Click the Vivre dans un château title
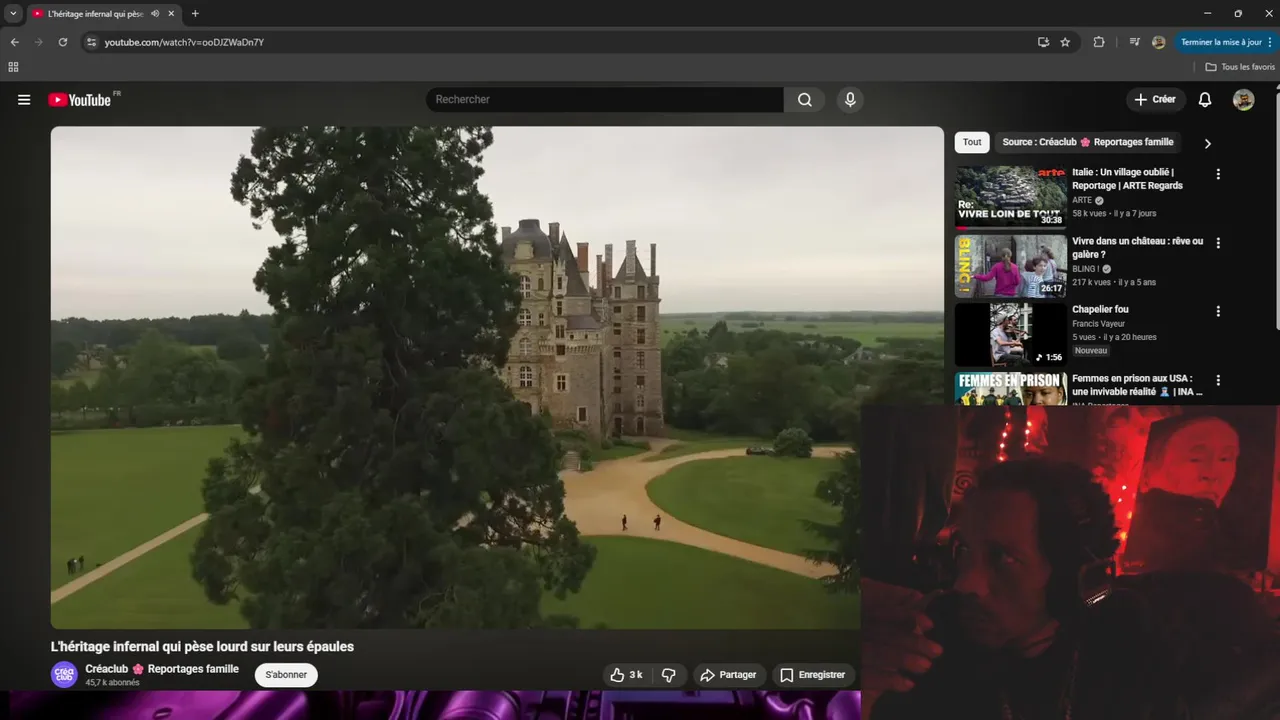 [x=1138, y=248]
